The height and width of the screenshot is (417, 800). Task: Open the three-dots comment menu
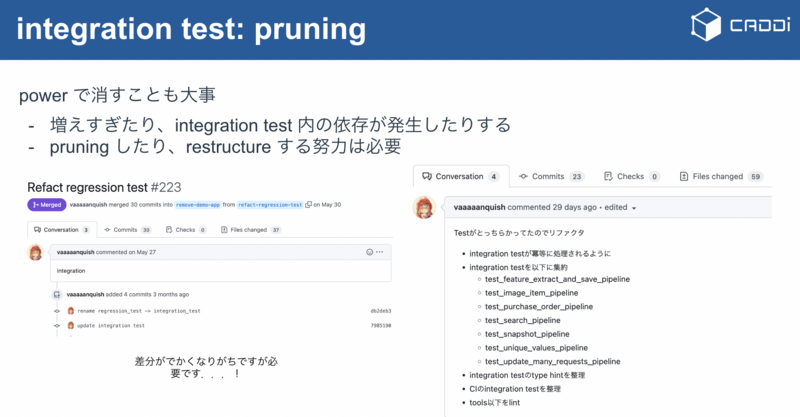point(380,252)
